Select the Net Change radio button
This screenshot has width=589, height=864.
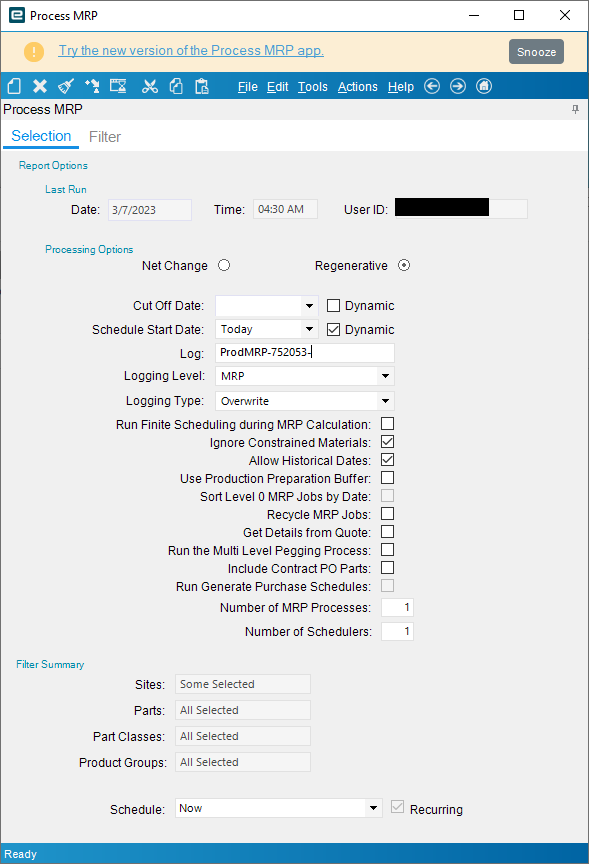[224, 265]
